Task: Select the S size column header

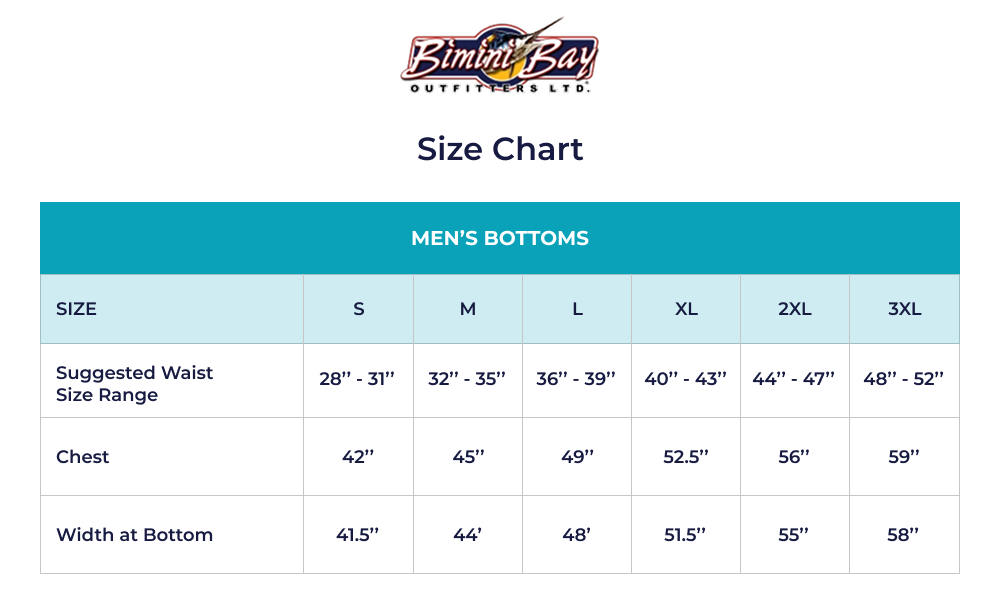Action: (x=358, y=309)
